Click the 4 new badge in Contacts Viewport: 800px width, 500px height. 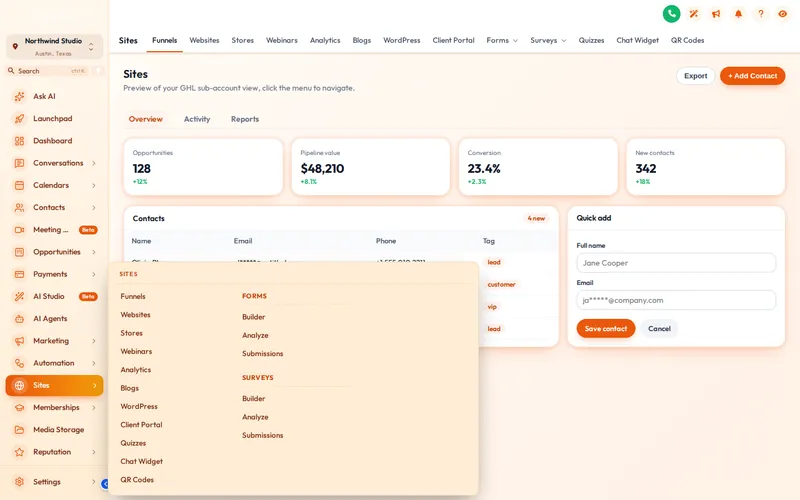pyautogui.click(x=536, y=218)
